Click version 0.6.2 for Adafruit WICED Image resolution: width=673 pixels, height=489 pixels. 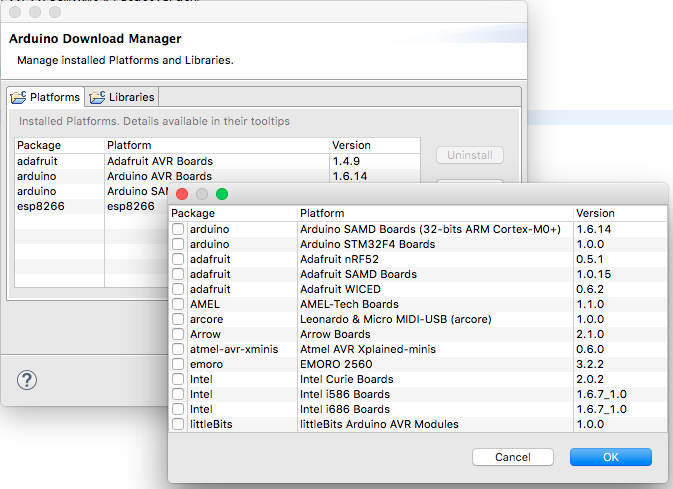click(590, 289)
